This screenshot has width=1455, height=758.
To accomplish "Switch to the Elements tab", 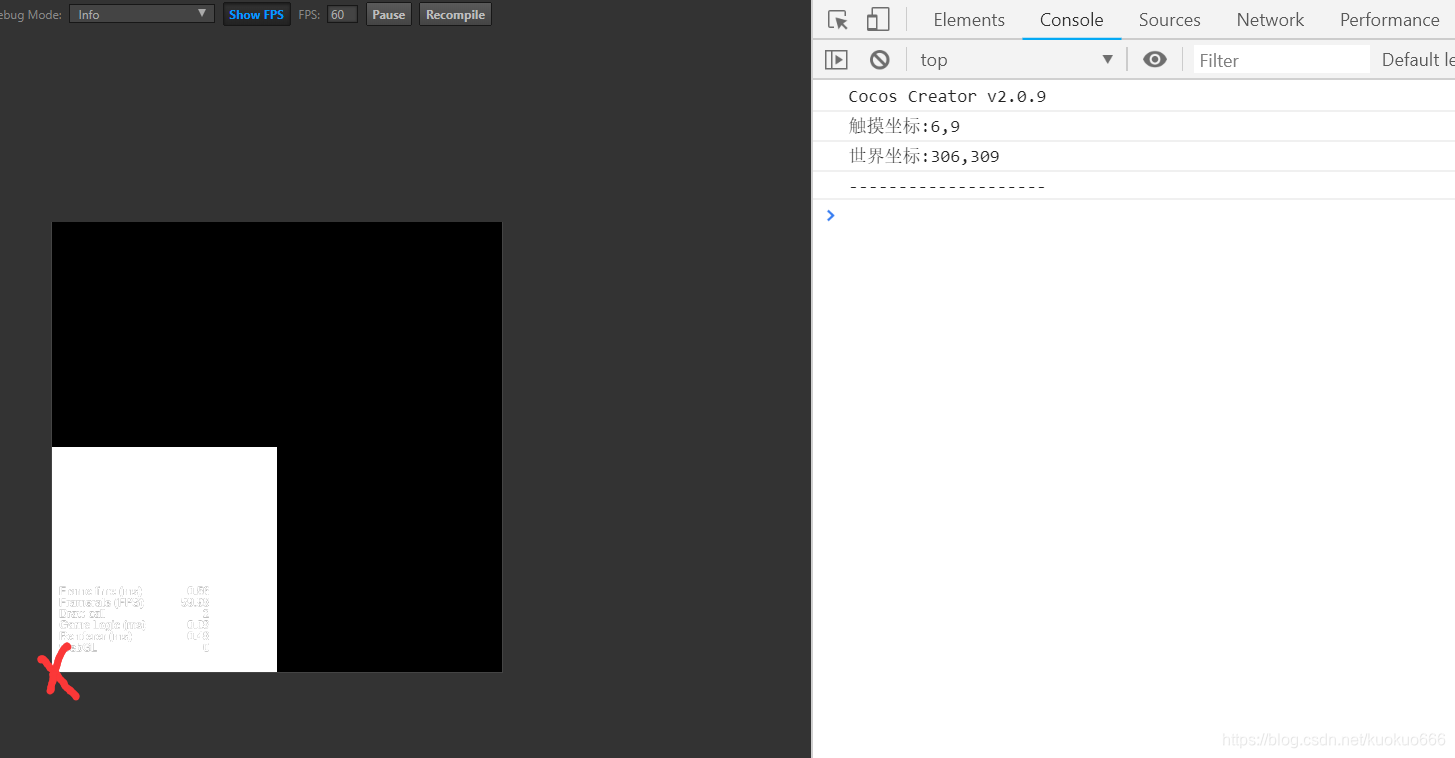I will coord(969,20).
